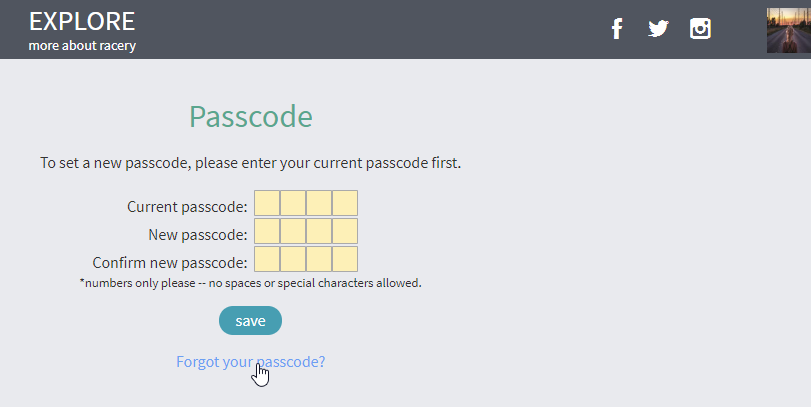Open the profile photo thumbnail
The image size is (811, 407).
point(789,30)
